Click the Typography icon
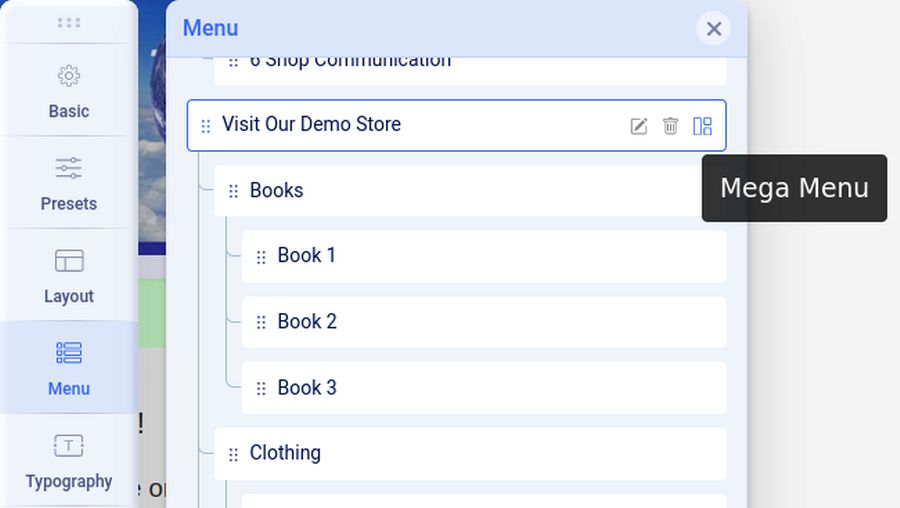Screen dimensions: 900x508 pos(69,446)
